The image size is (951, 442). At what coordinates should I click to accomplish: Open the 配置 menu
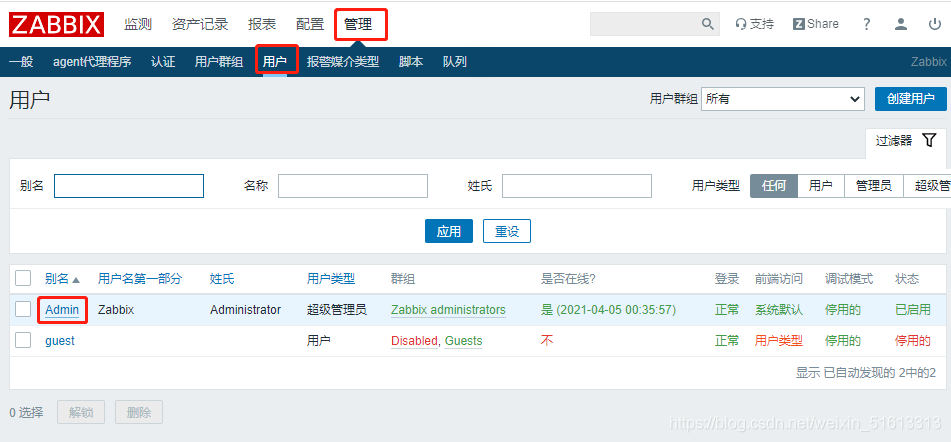(x=310, y=24)
